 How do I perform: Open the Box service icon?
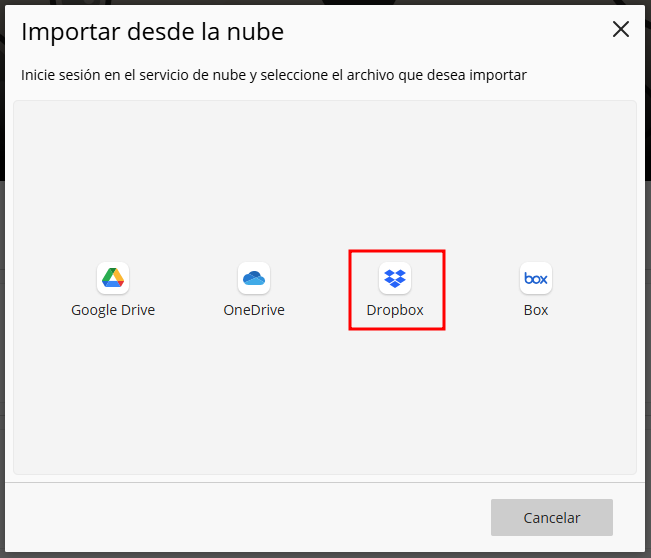point(536,278)
